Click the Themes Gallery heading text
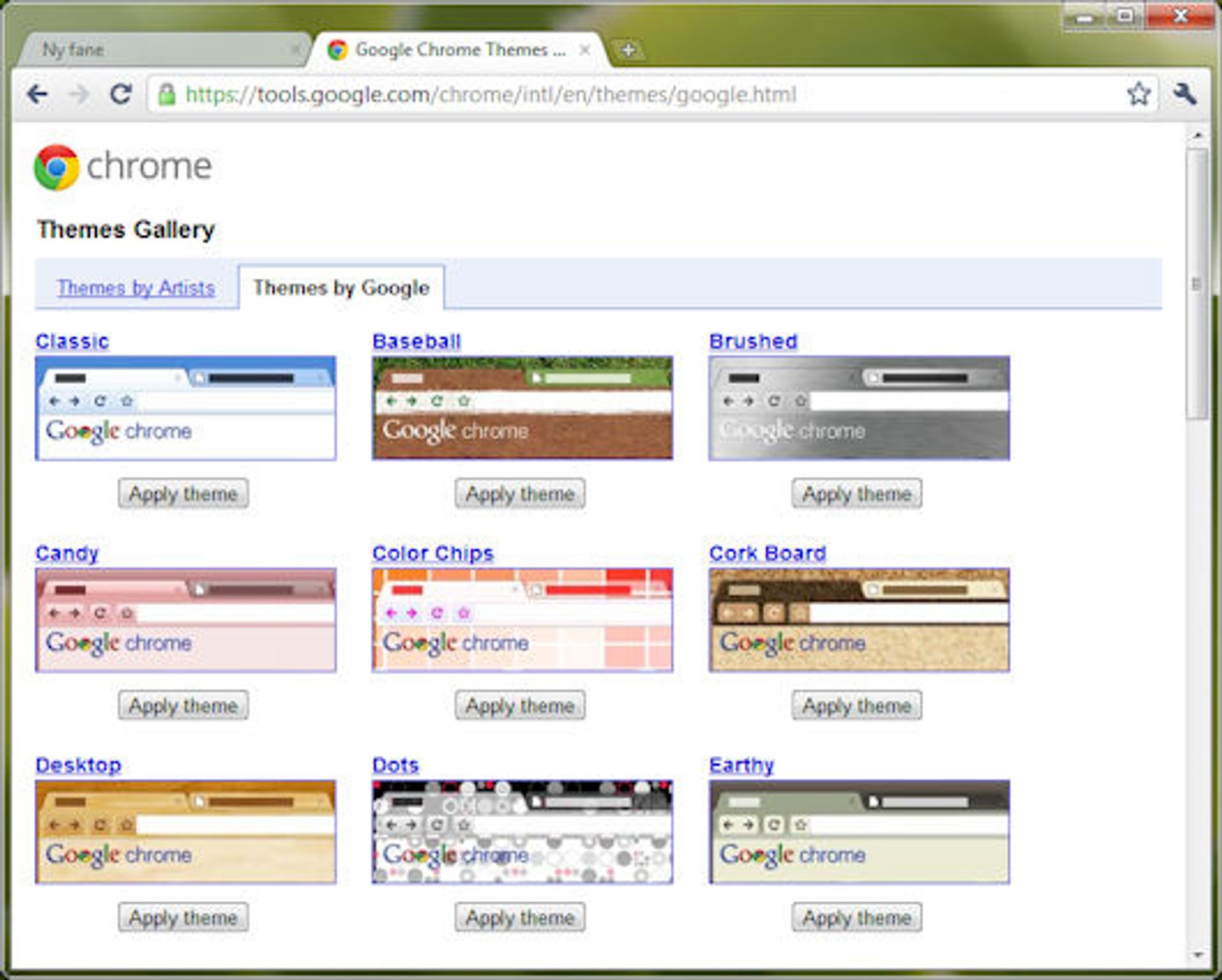Screen dimensions: 1222x980 point(126,230)
